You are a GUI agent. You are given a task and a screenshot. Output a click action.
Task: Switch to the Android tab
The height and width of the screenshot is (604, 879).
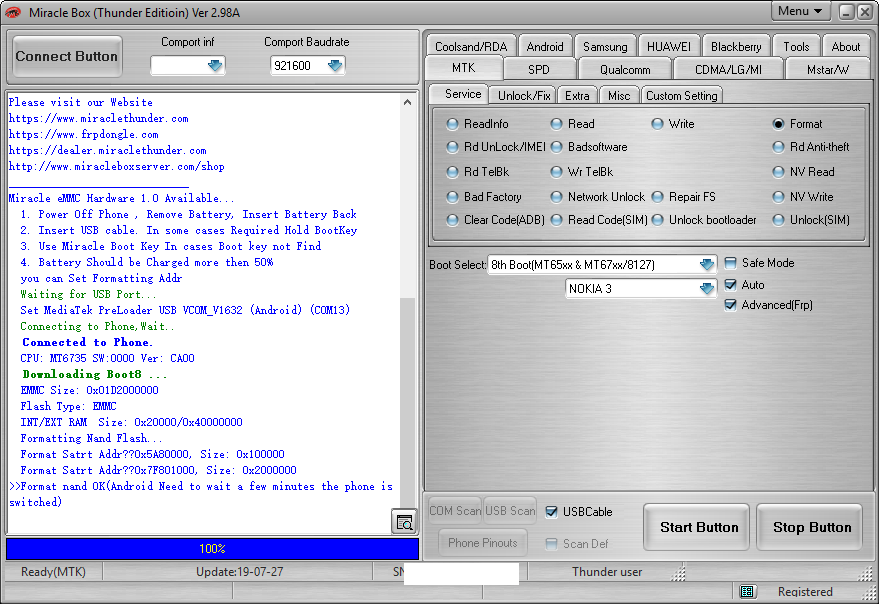(x=545, y=47)
